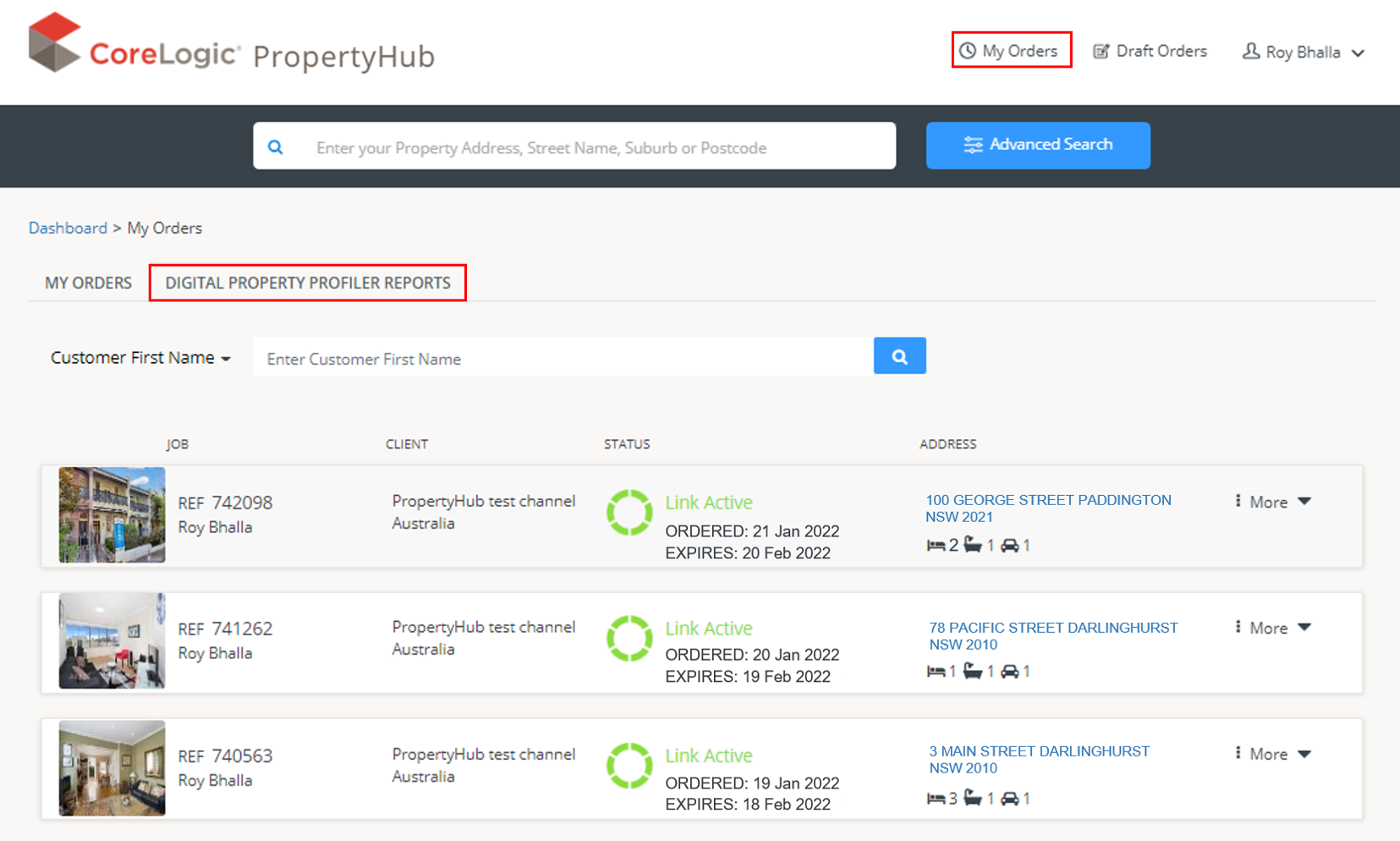This screenshot has height=841, width=1400.
Task: Click REF 742098 text
Action: coord(225,503)
